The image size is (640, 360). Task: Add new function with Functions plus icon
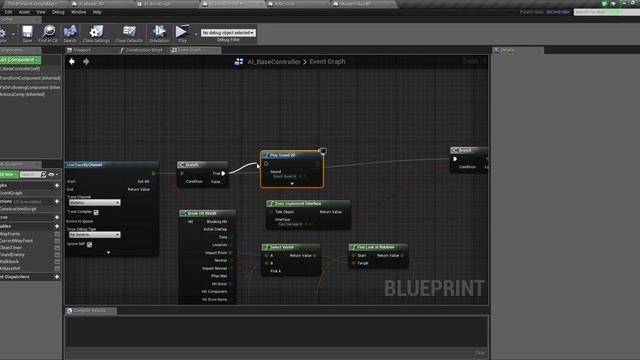click(x=57, y=201)
